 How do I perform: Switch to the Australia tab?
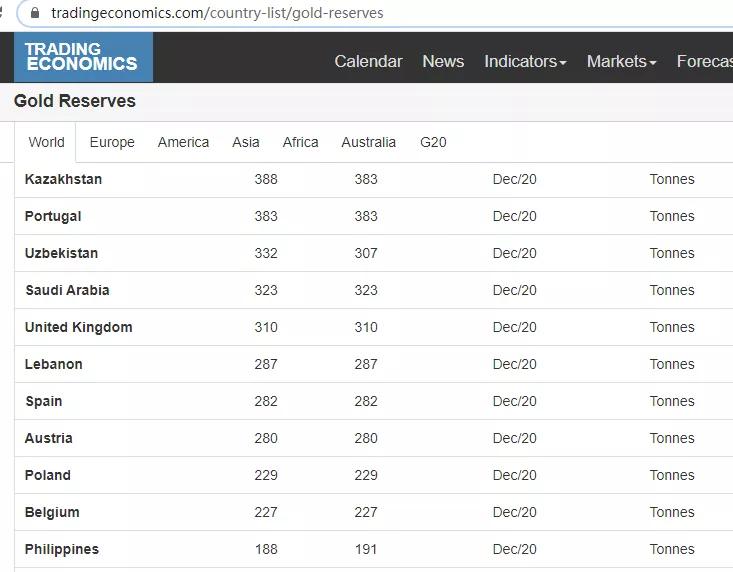coord(369,142)
